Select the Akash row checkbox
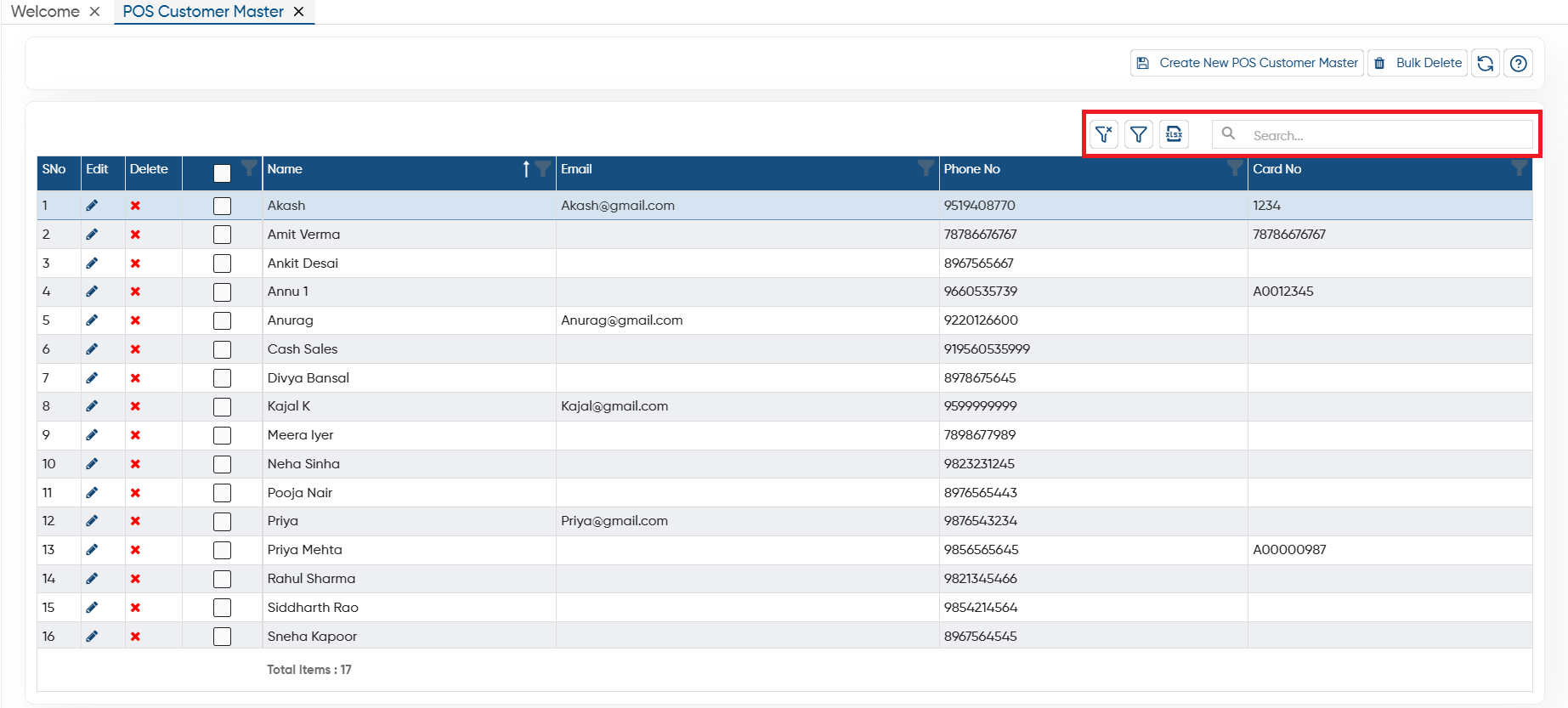 point(222,206)
